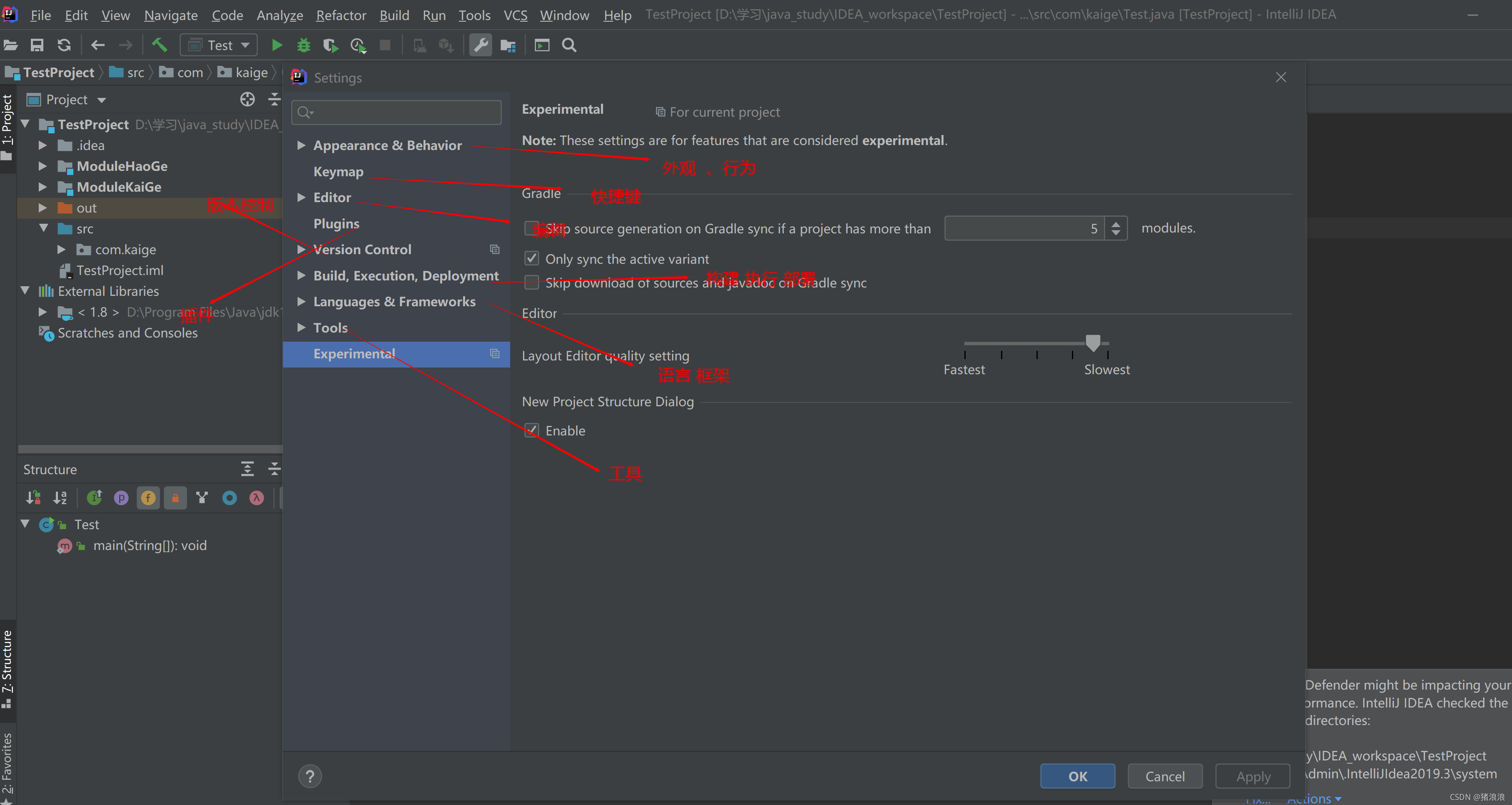Click the kaige breadcrumb folder

(243, 72)
